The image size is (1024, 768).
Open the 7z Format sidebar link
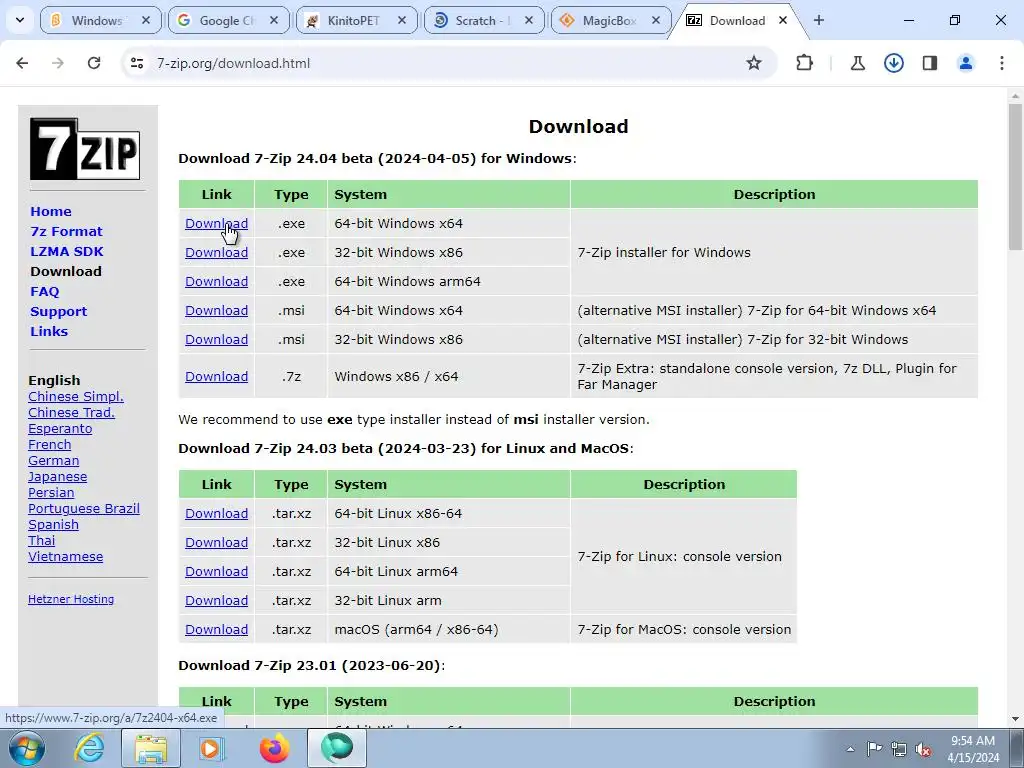[67, 231]
